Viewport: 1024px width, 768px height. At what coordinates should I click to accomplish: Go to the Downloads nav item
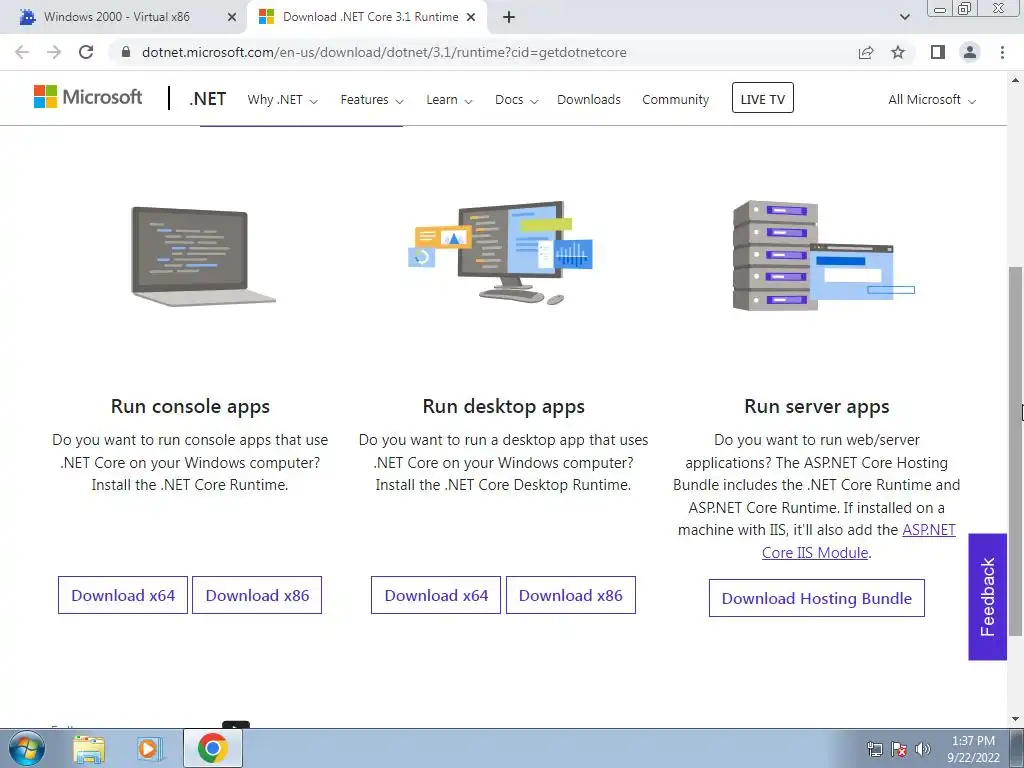pyautogui.click(x=588, y=100)
